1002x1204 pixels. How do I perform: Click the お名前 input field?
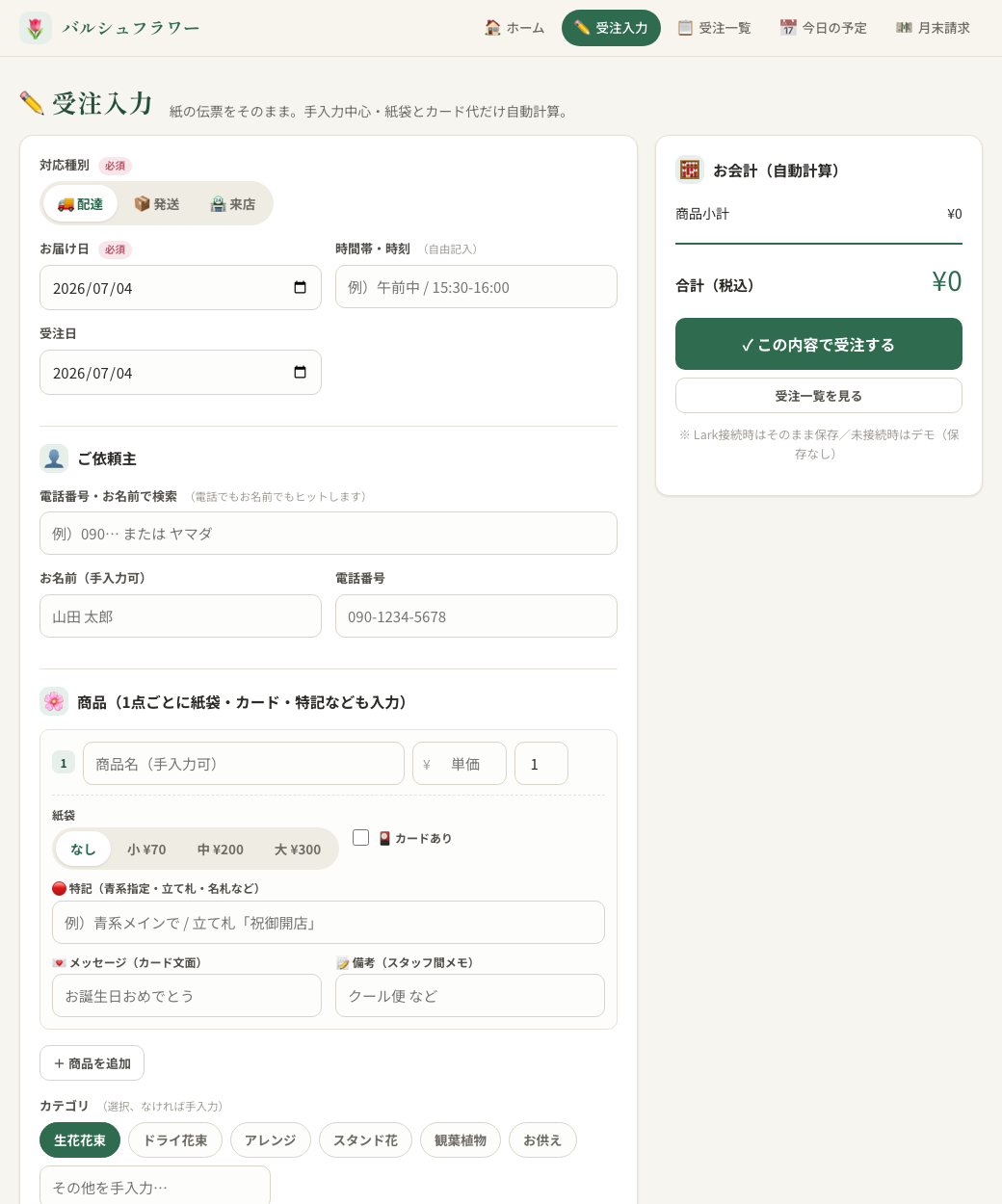tap(180, 616)
